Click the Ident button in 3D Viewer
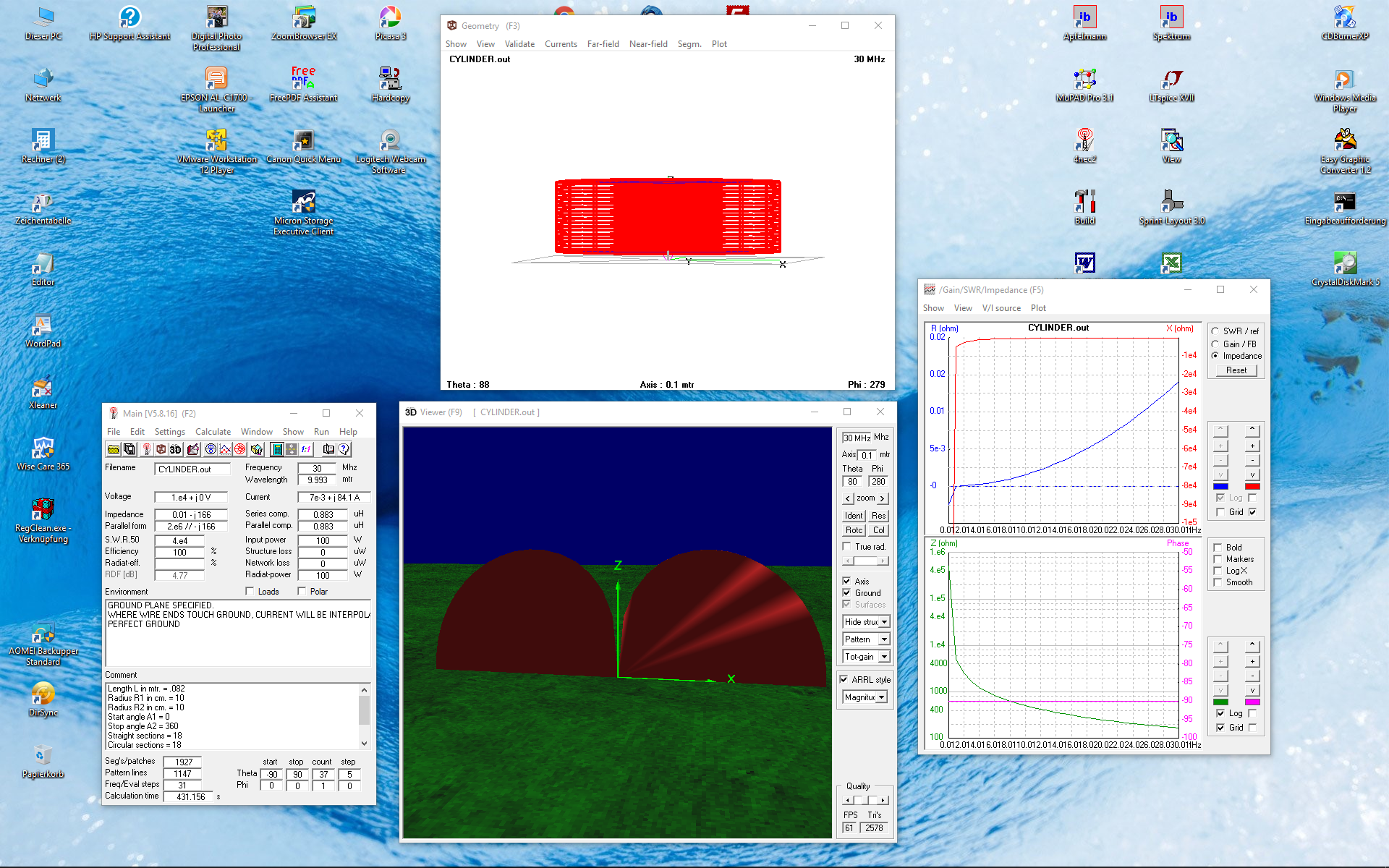 click(854, 516)
